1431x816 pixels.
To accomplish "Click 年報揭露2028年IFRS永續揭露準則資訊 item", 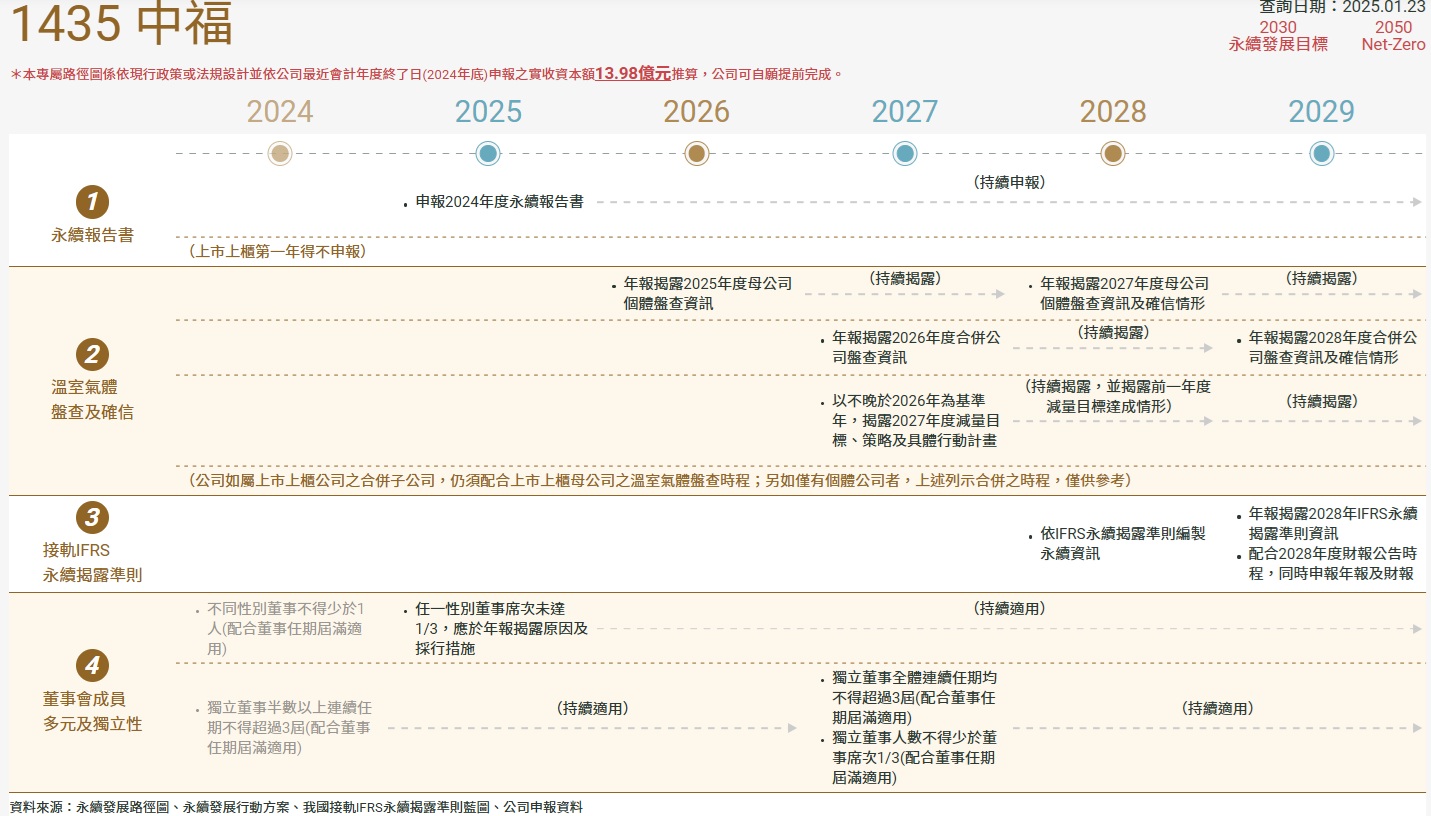I will [x=1332, y=523].
